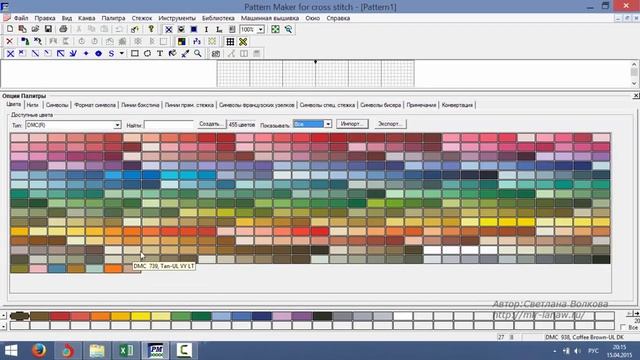The width and height of the screenshot is (640, 360).
Task: Open the Библиотека menu
Action: pyautogui.click(x=218, y=18)
